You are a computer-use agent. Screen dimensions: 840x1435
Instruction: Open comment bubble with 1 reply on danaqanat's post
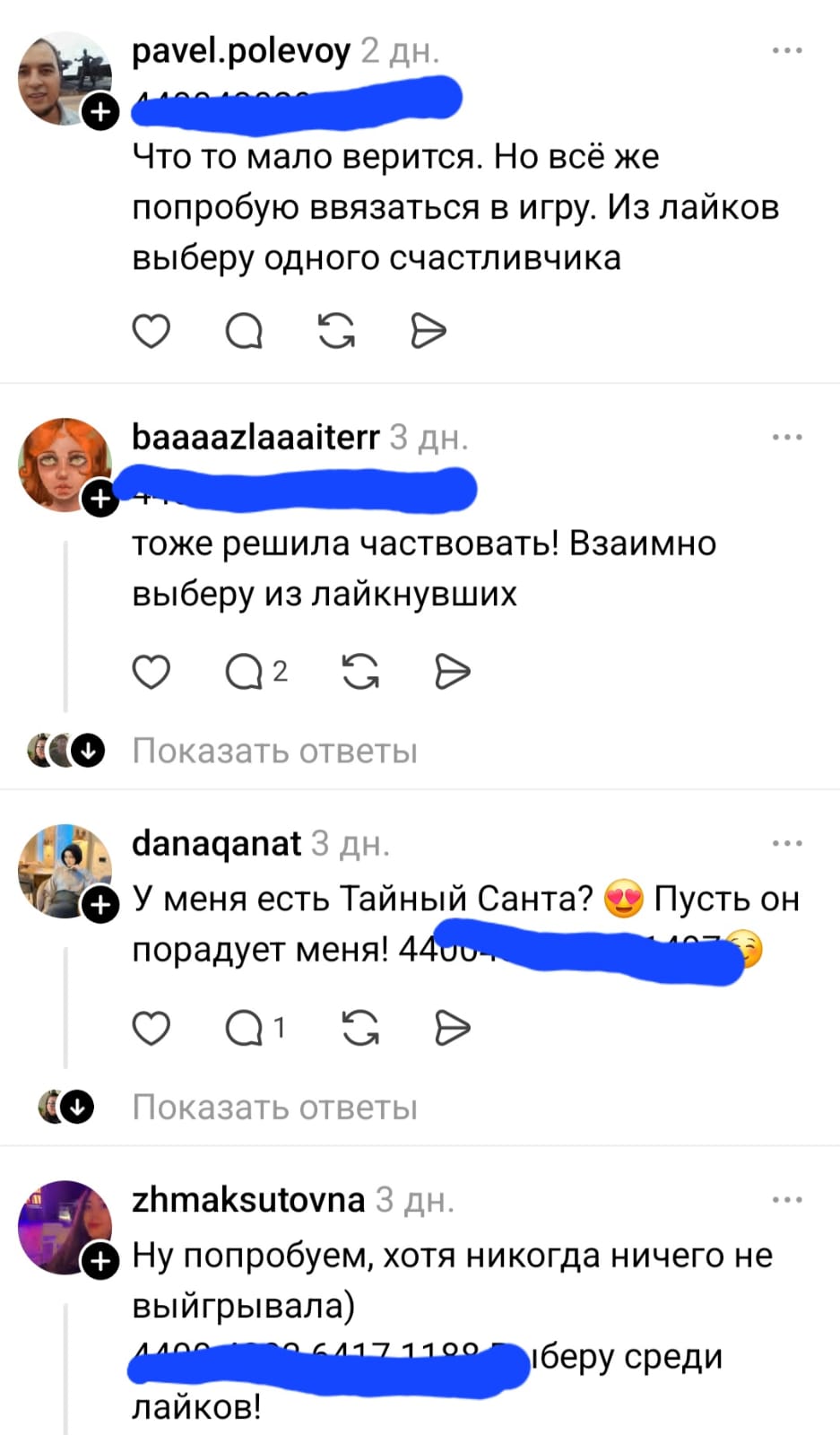tap(255, 1028)
